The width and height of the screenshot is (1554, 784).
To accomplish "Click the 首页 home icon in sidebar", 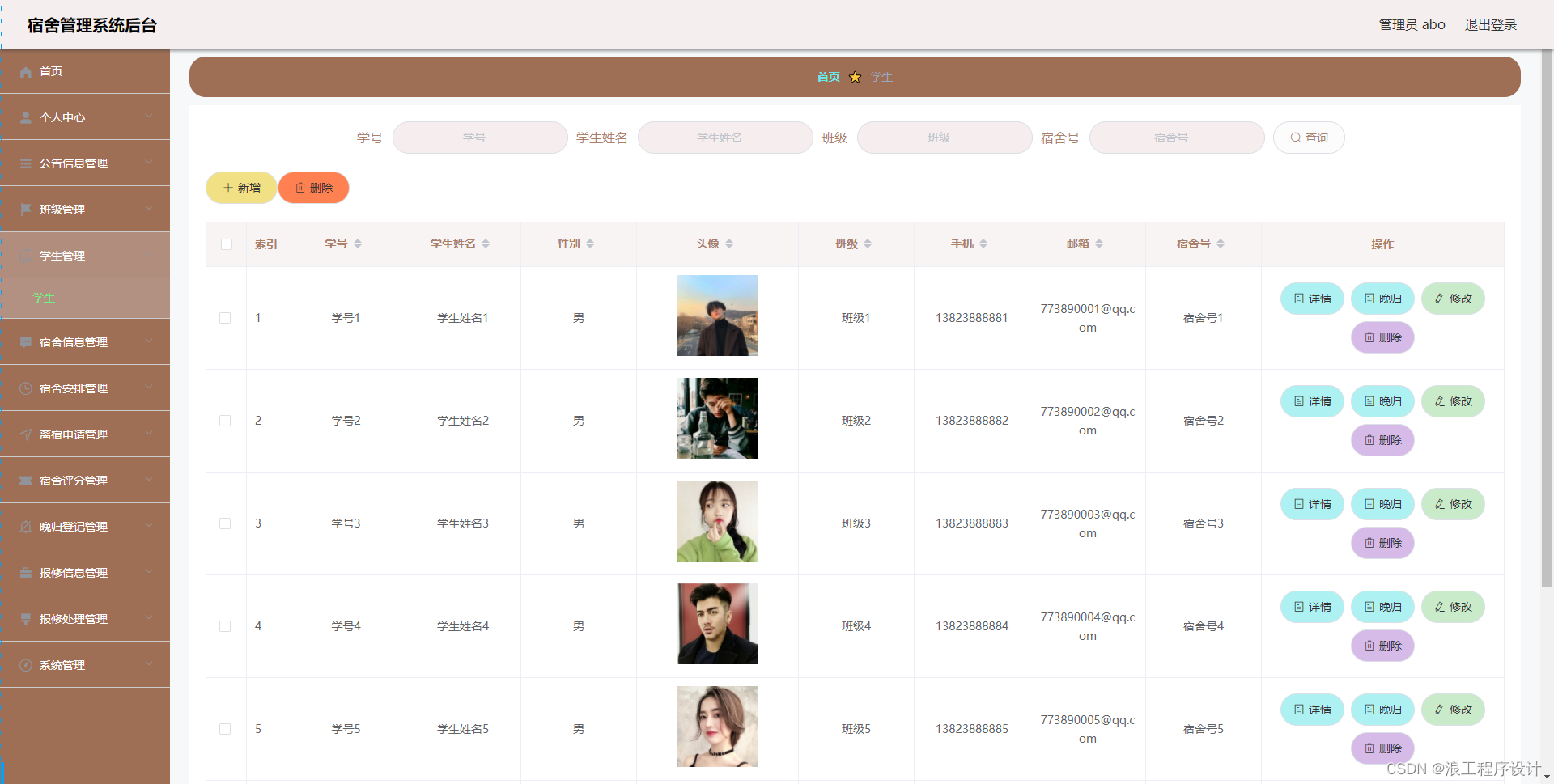I will (x=25, y=71).
